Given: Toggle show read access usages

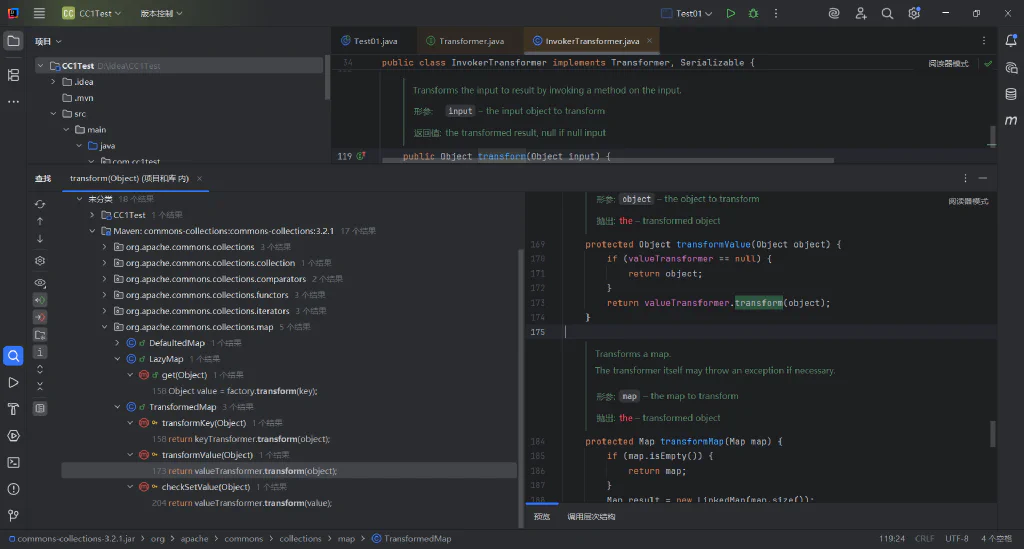Looking at the screenshot, I should (40, 300).
